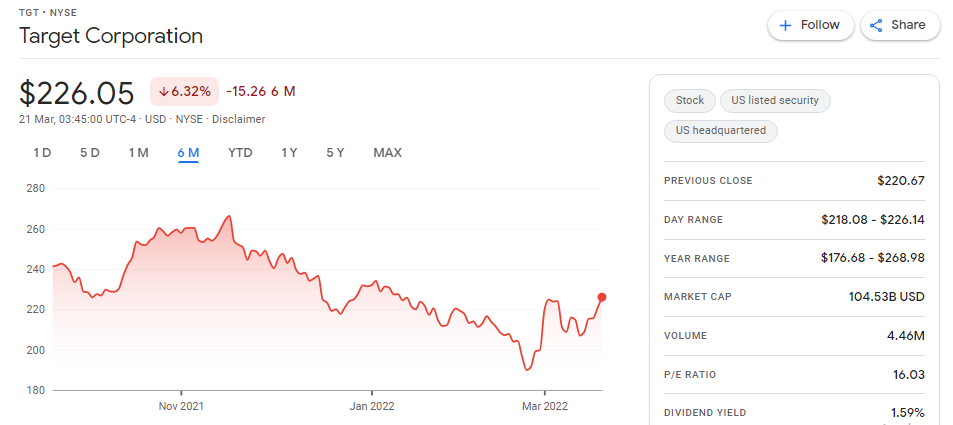This screenshot has width=953, height=425.
Task: Click the 21 Mar timestamp line
Action: tap(142, 119)
